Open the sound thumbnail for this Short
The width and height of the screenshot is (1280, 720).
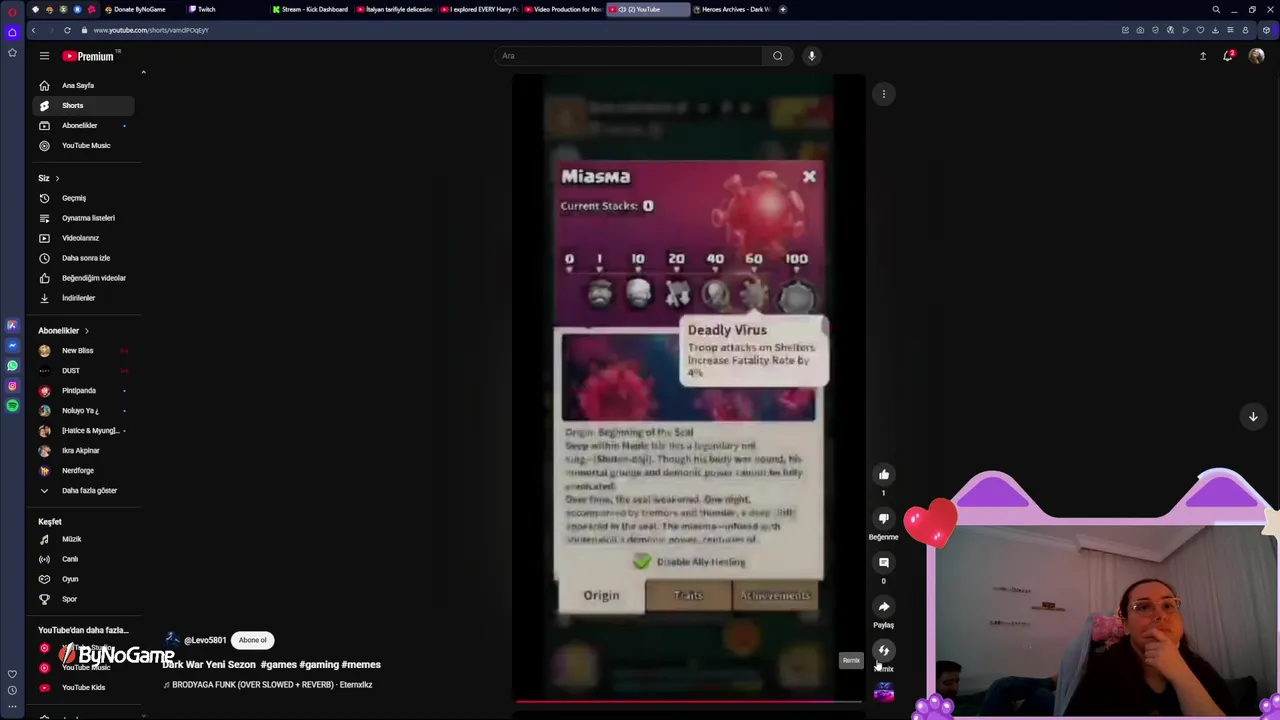pyautogui.click(x=884, y=692)
